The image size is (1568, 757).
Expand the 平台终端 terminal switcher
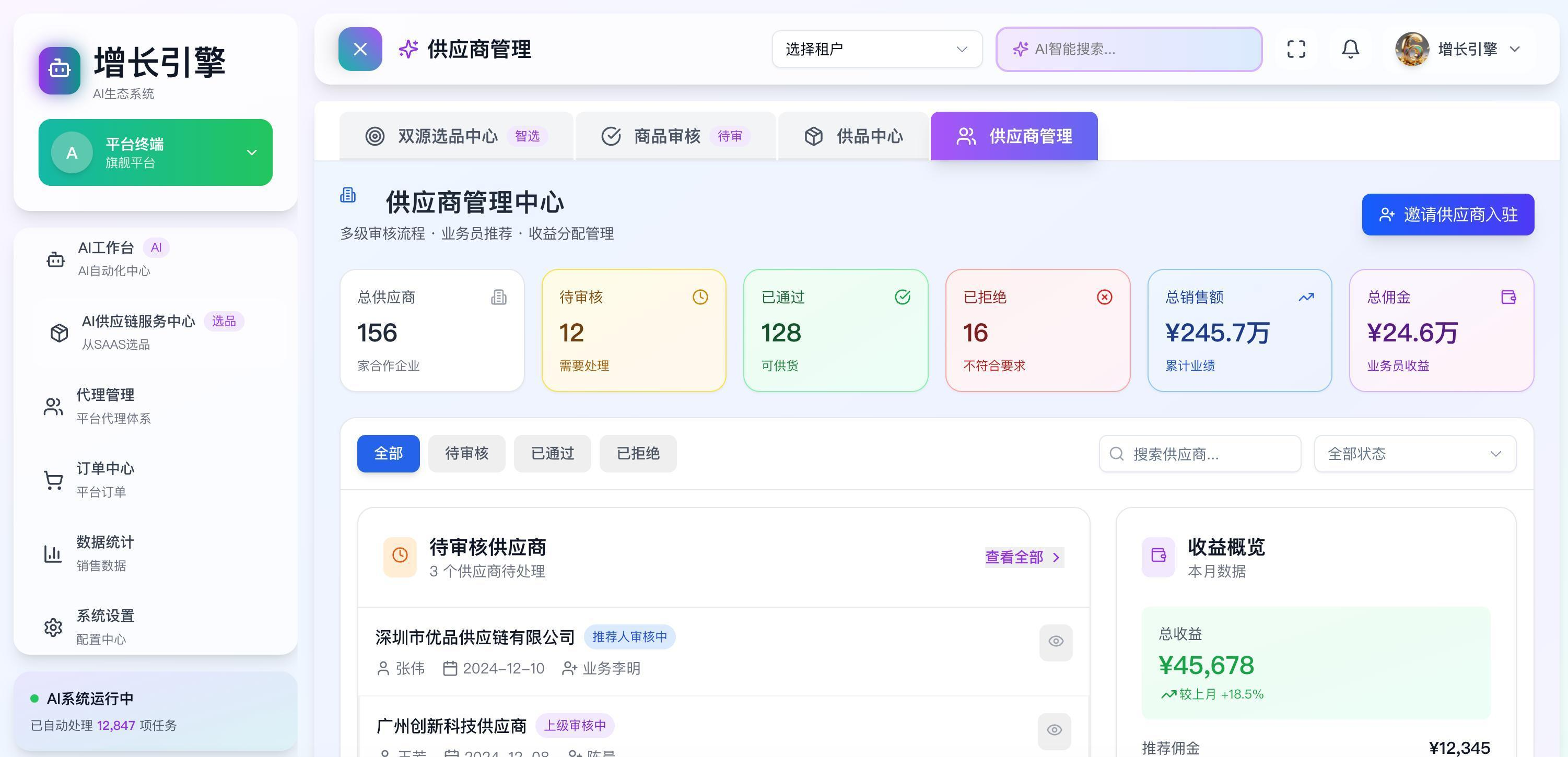pos(155,152)
